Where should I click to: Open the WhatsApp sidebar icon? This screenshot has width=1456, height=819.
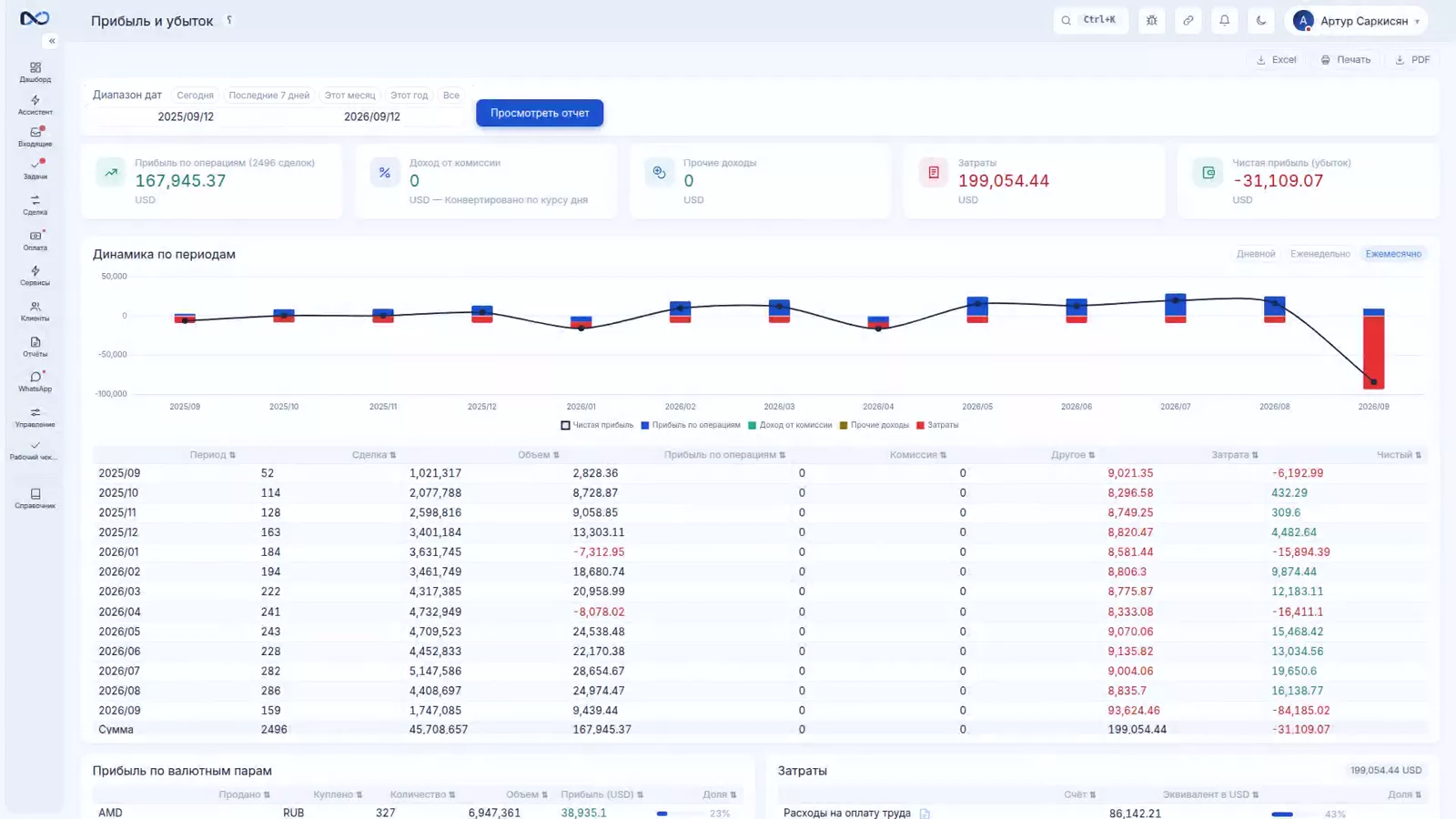(35, 381)
